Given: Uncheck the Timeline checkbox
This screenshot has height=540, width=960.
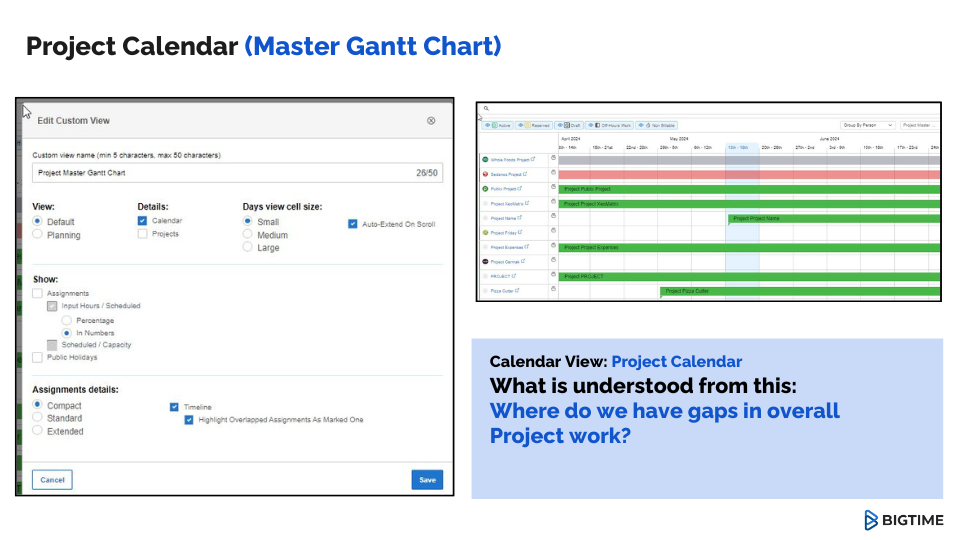Looking at the screenshot, I should click(174, 407).
